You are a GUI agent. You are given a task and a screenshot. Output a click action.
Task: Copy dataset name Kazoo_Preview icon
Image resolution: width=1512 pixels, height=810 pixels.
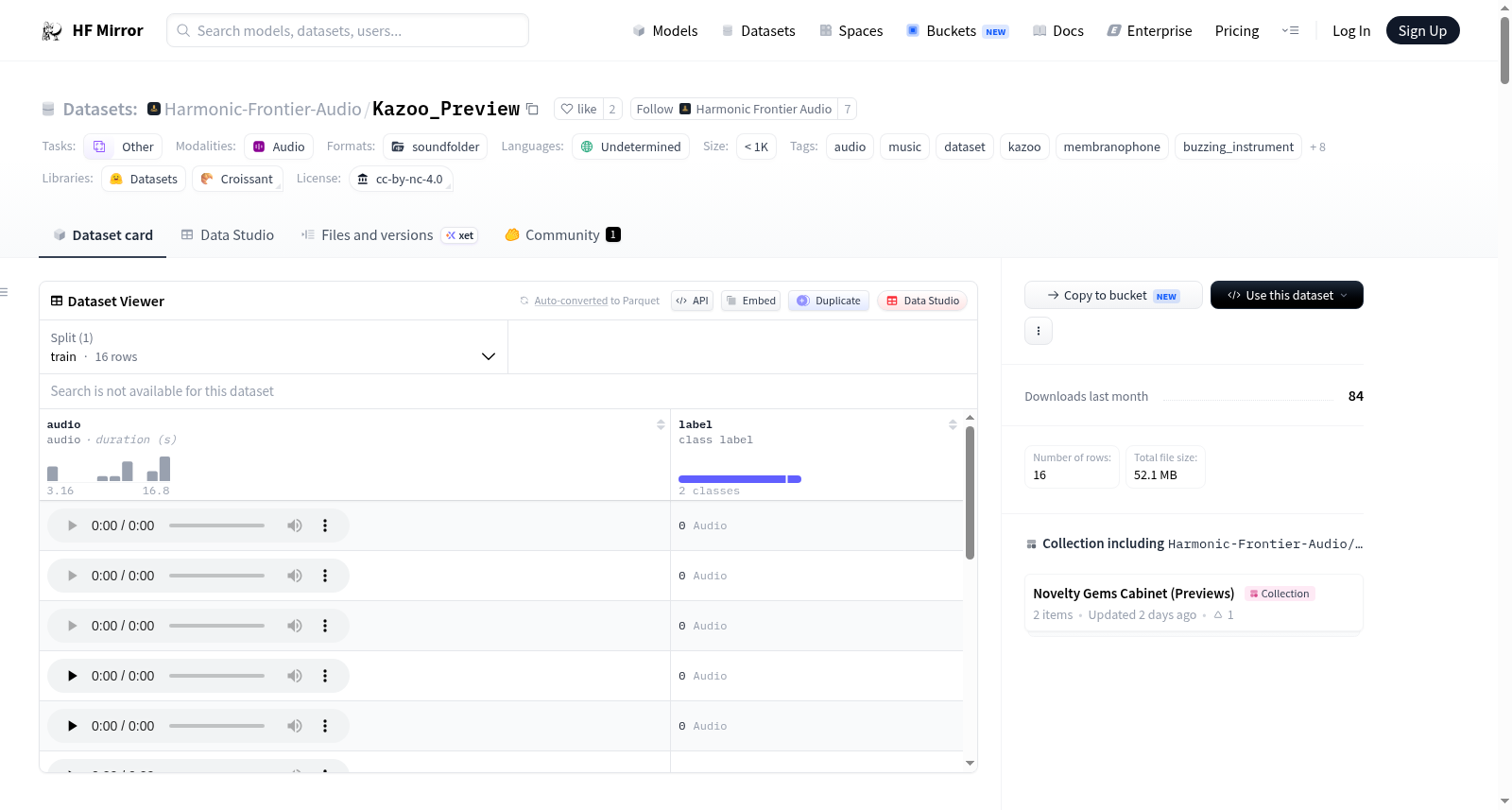(533, 109)
